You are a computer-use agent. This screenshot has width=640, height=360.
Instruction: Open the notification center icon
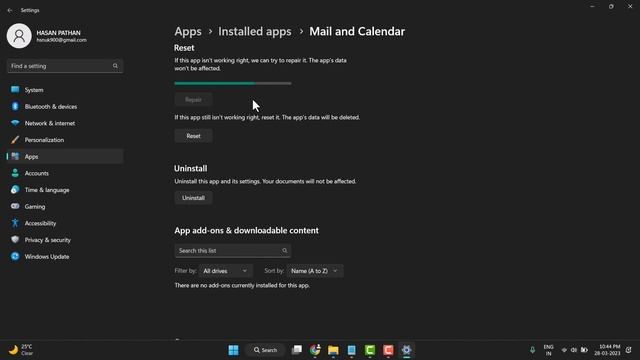point(629,350)
